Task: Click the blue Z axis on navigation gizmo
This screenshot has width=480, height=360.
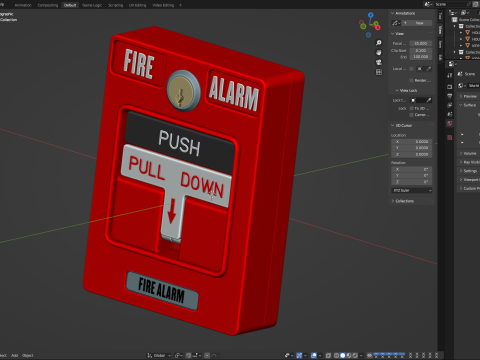Action: [x=371, y=15]
